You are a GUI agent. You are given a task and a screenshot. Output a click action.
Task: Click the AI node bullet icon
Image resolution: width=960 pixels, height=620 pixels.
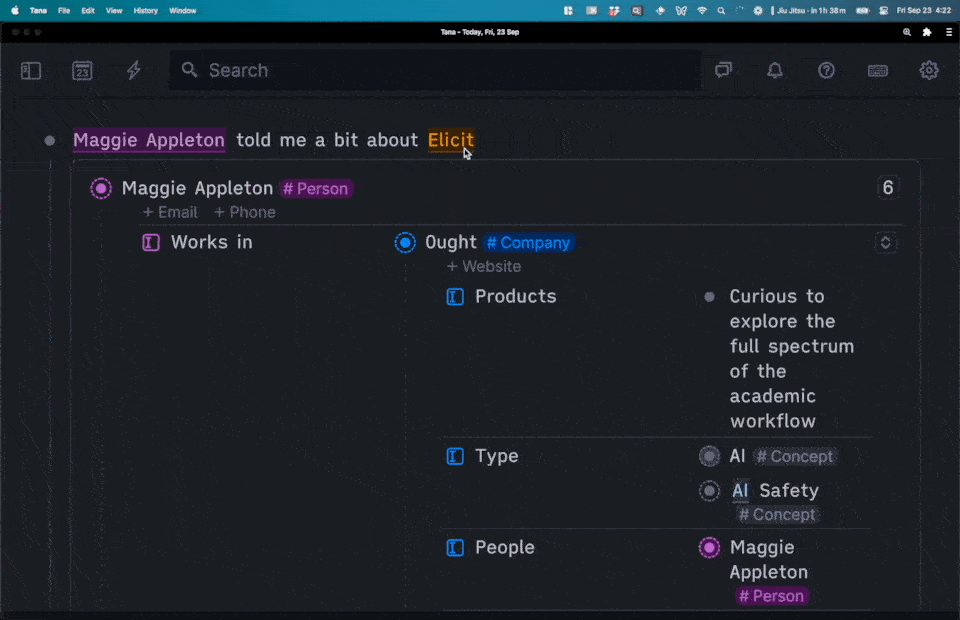(x=710, y=457)
